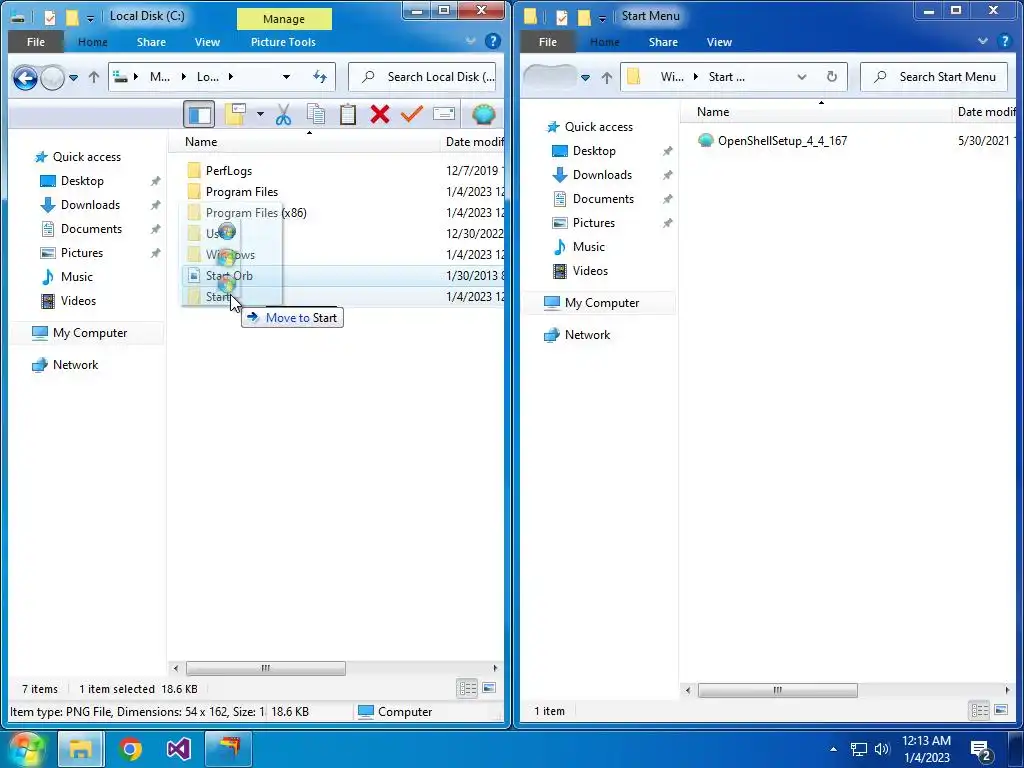The height and width of the screenshot is (768, 1024).
Task: Sort by Name column in Start Menu window
Action: coord(712,112)
